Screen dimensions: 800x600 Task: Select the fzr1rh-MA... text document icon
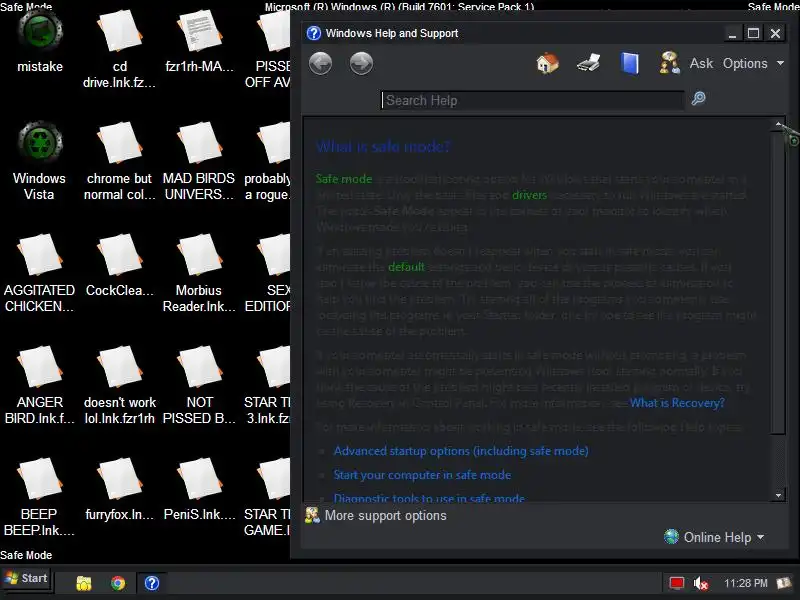click(x=199, y=42)
